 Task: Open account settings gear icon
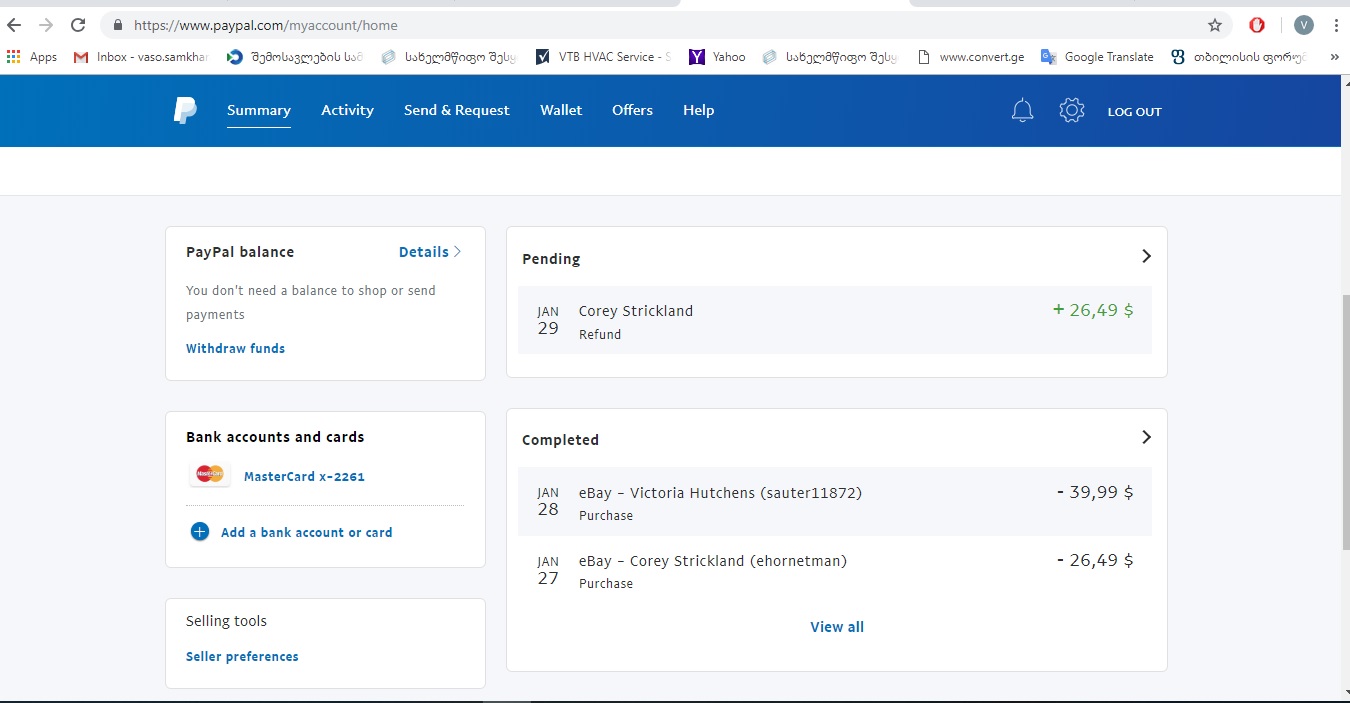[x=1071, y=111]
